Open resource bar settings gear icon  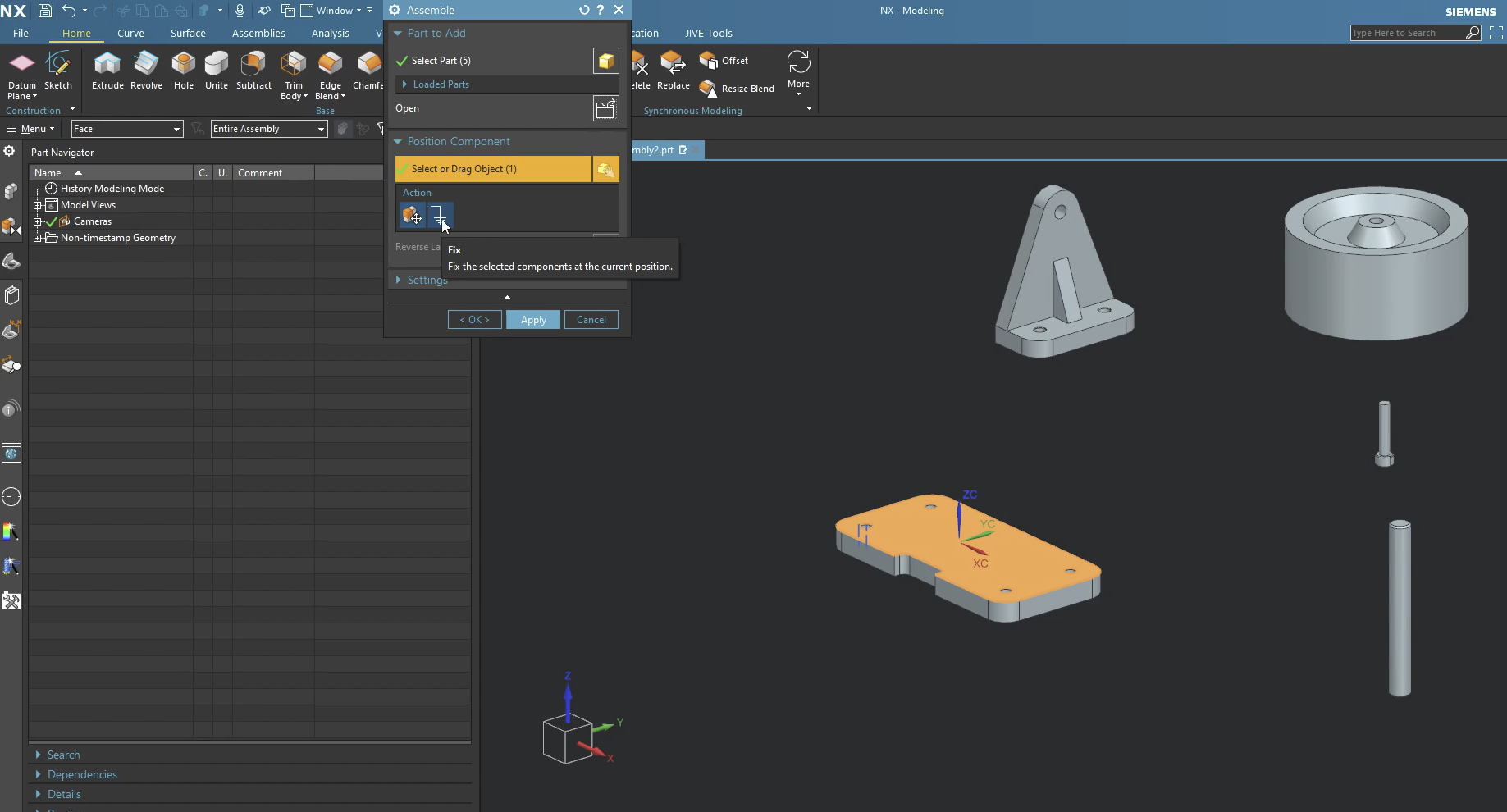[x=9, y=152]
